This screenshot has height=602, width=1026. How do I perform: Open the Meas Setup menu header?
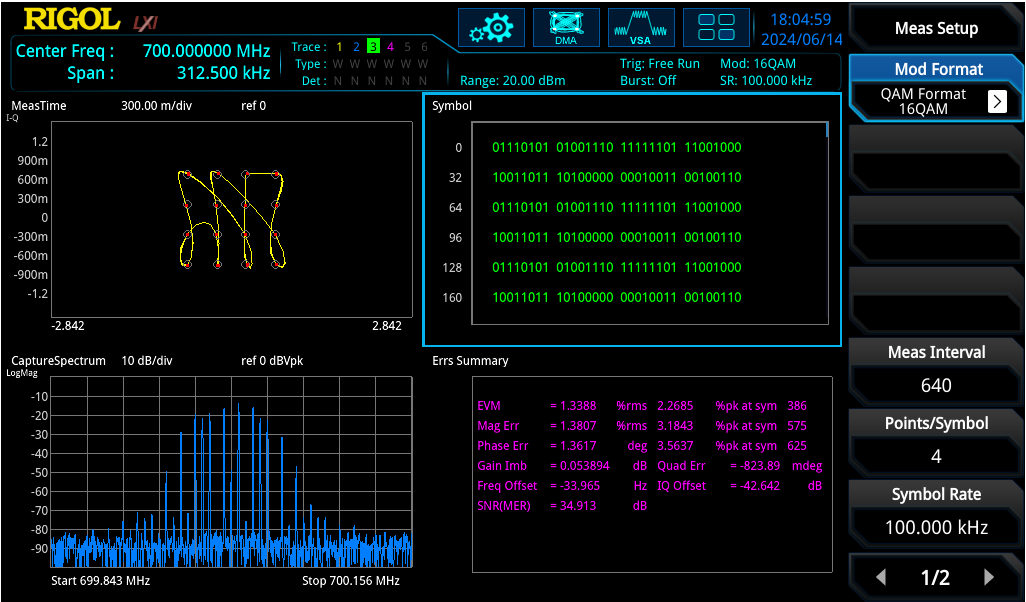pos(936,28)
